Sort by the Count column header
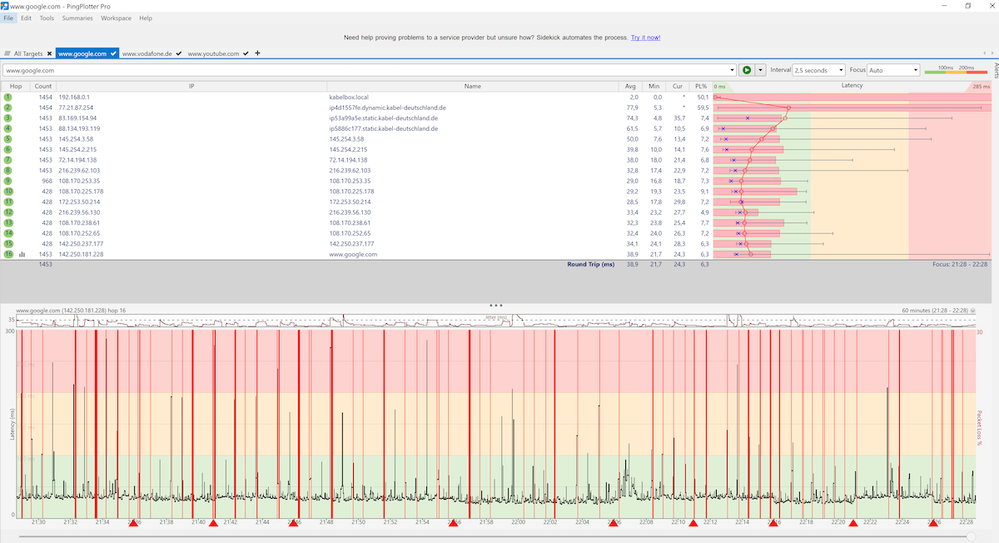Image resolution: width=999 pixels, height=543 pixels. 43,86
